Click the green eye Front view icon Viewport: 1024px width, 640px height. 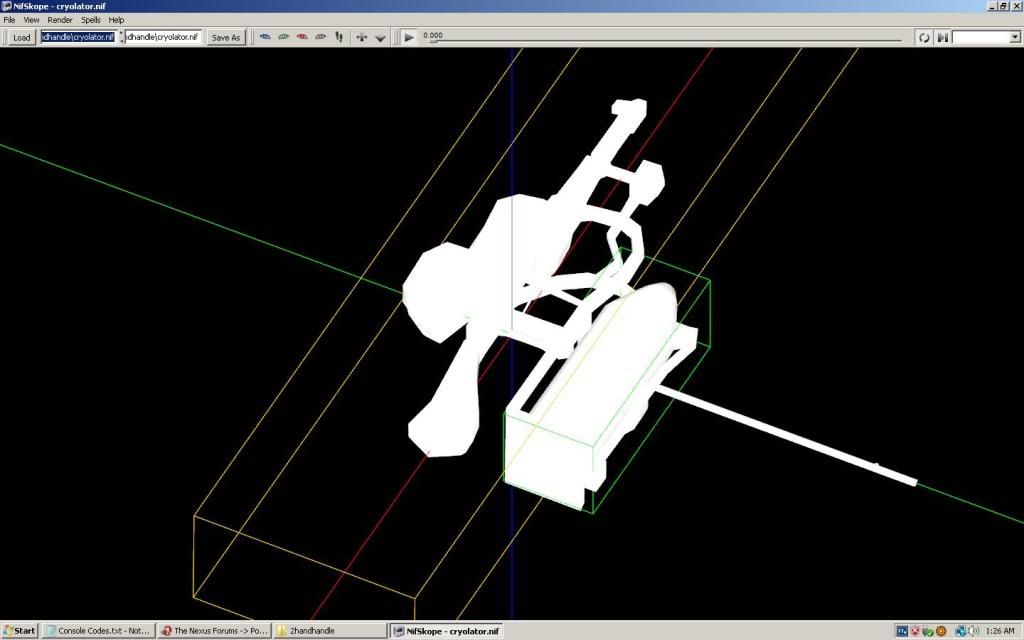coord(284,37)
